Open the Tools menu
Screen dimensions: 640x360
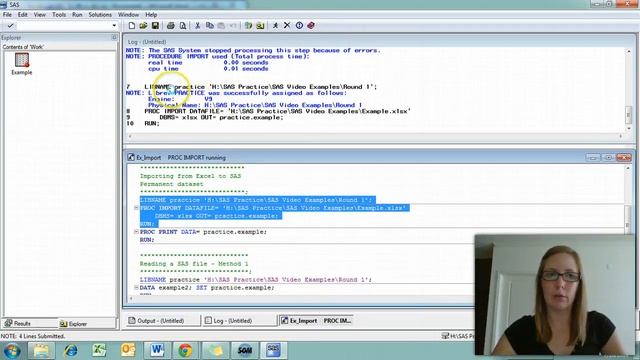click(x=59, y=15)
